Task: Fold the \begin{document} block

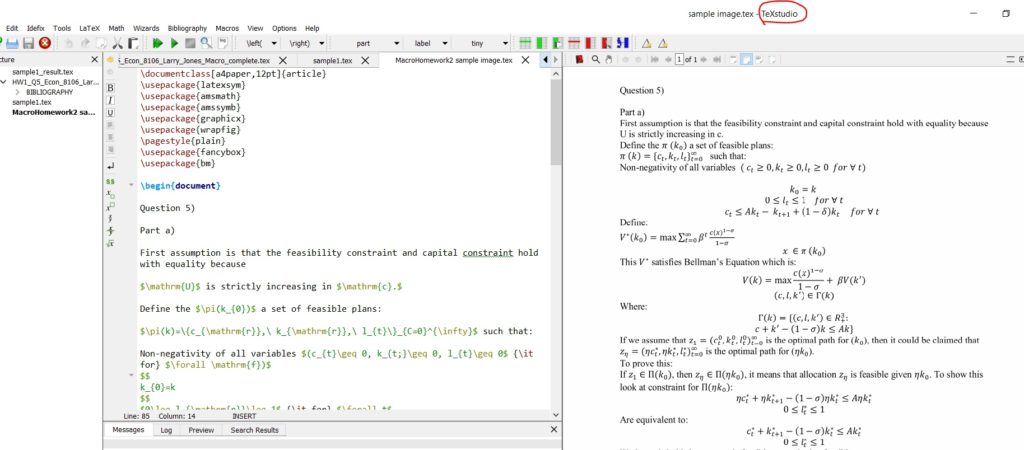Action: click(132, 186)
